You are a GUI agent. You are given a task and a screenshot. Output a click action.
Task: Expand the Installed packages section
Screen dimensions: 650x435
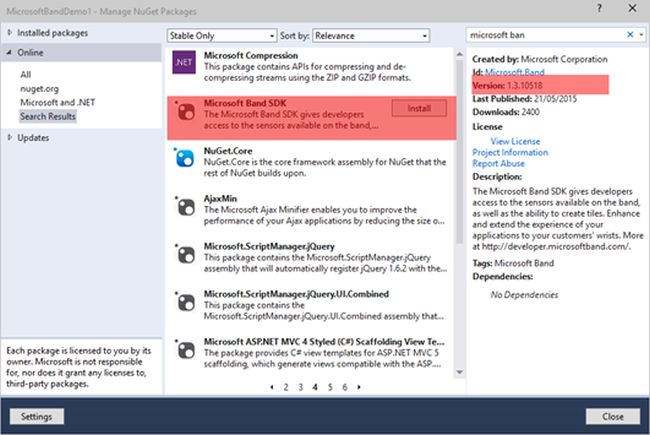tap(10, 33)
